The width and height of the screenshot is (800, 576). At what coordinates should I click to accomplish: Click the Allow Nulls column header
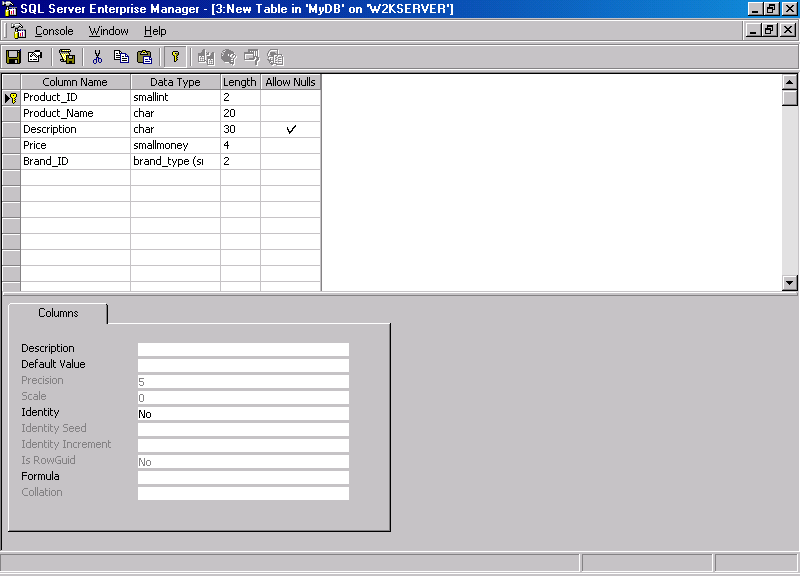click(x=291, y=82)
